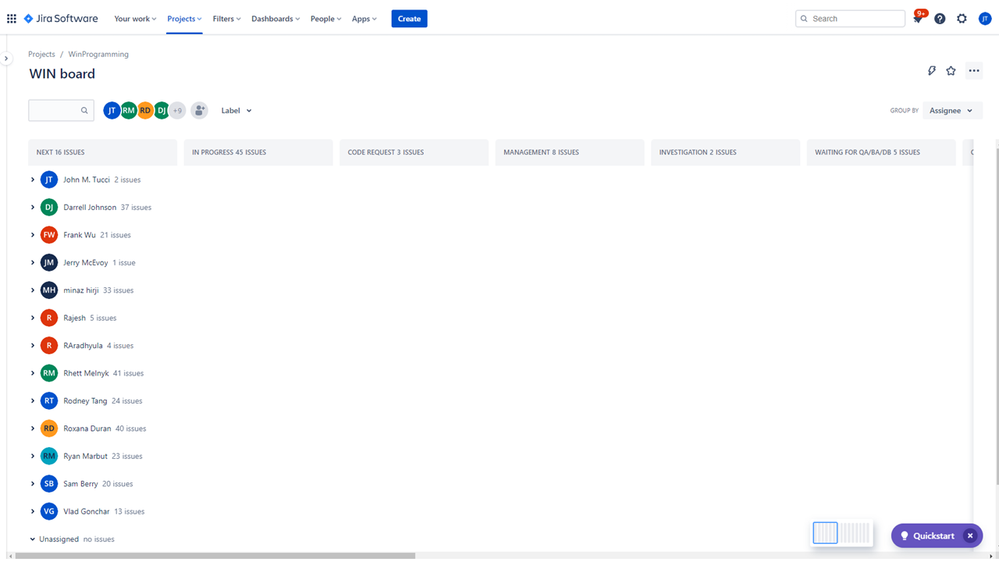999x562 pixels.
Task: Expand minaz hirji swimlane
Action: tap(32, 290)
